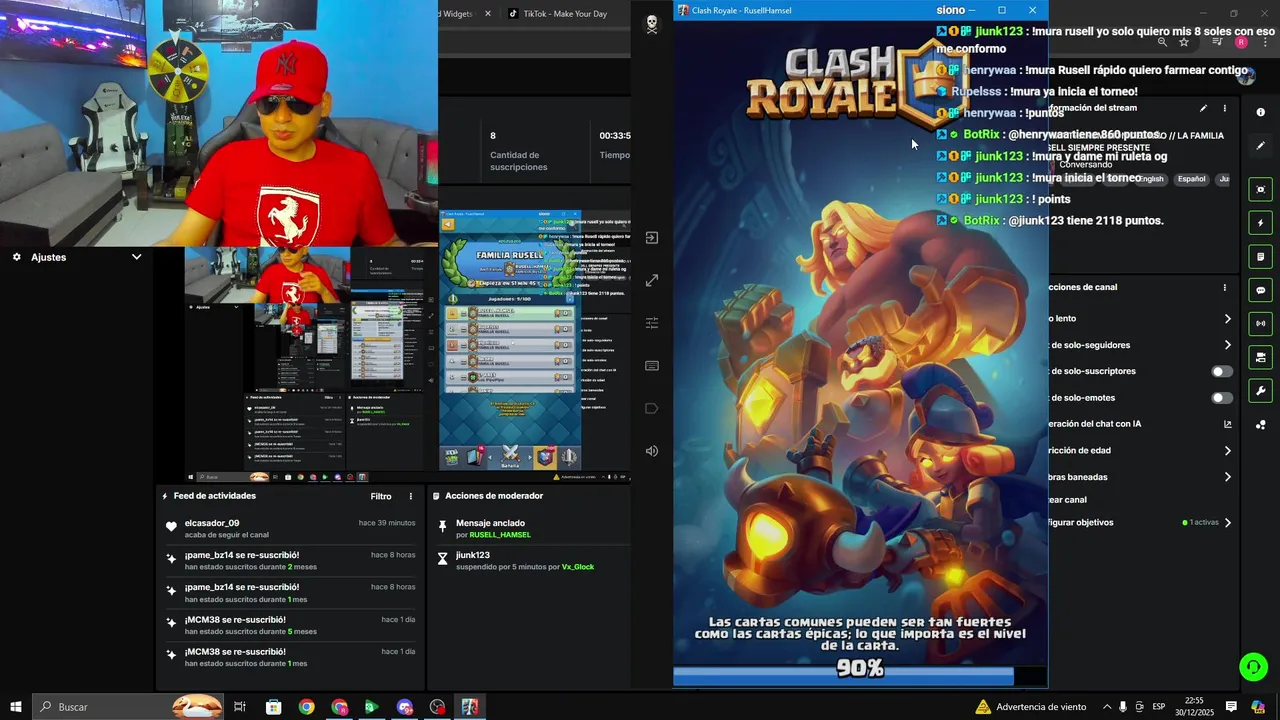The image size is (1280, 720).
Task: Open the Filtro activity feed filter
Action: pyautogui.click(x=381, y=497)
